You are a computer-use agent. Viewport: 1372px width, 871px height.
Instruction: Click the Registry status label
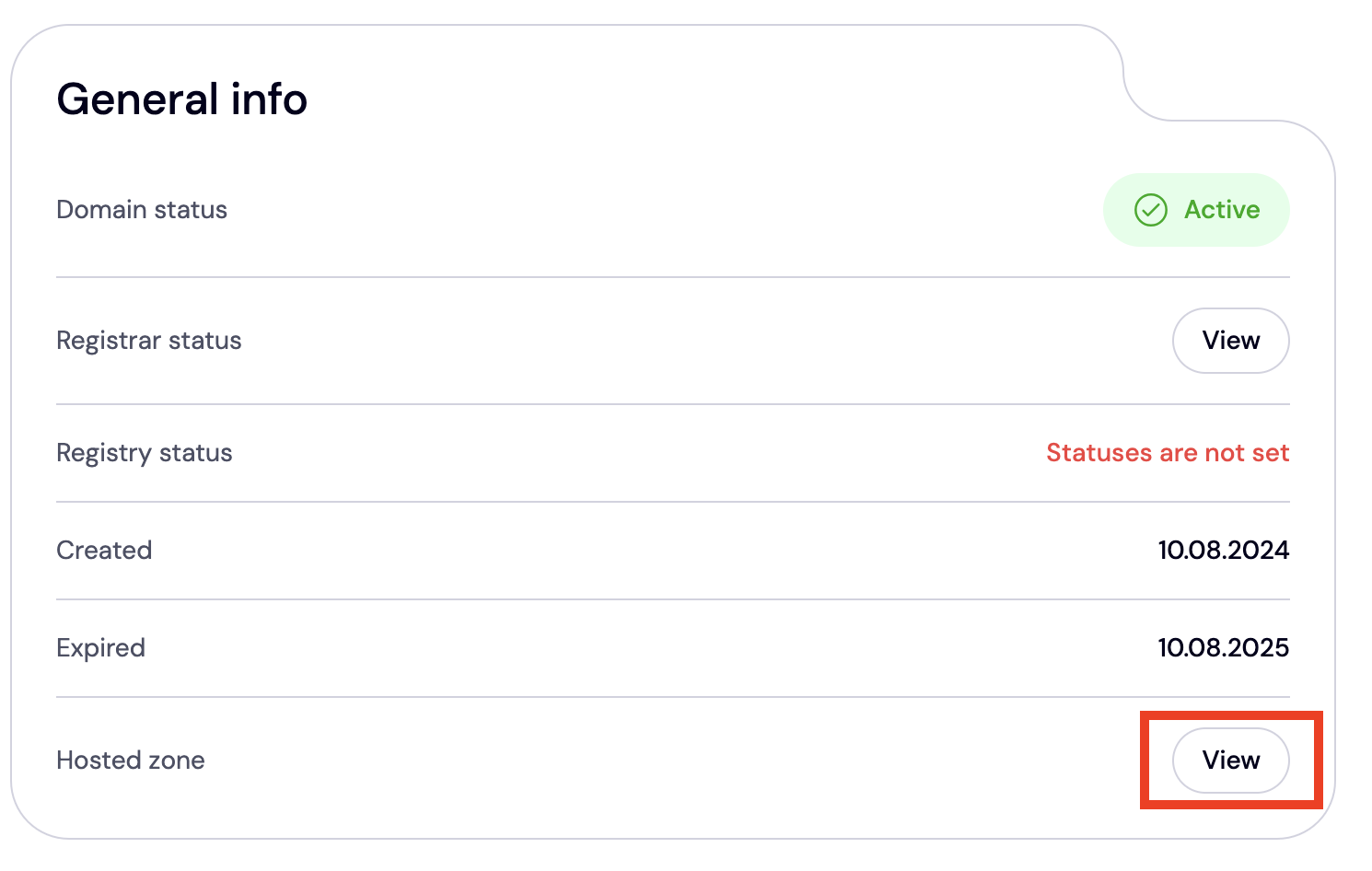(145, 453)
